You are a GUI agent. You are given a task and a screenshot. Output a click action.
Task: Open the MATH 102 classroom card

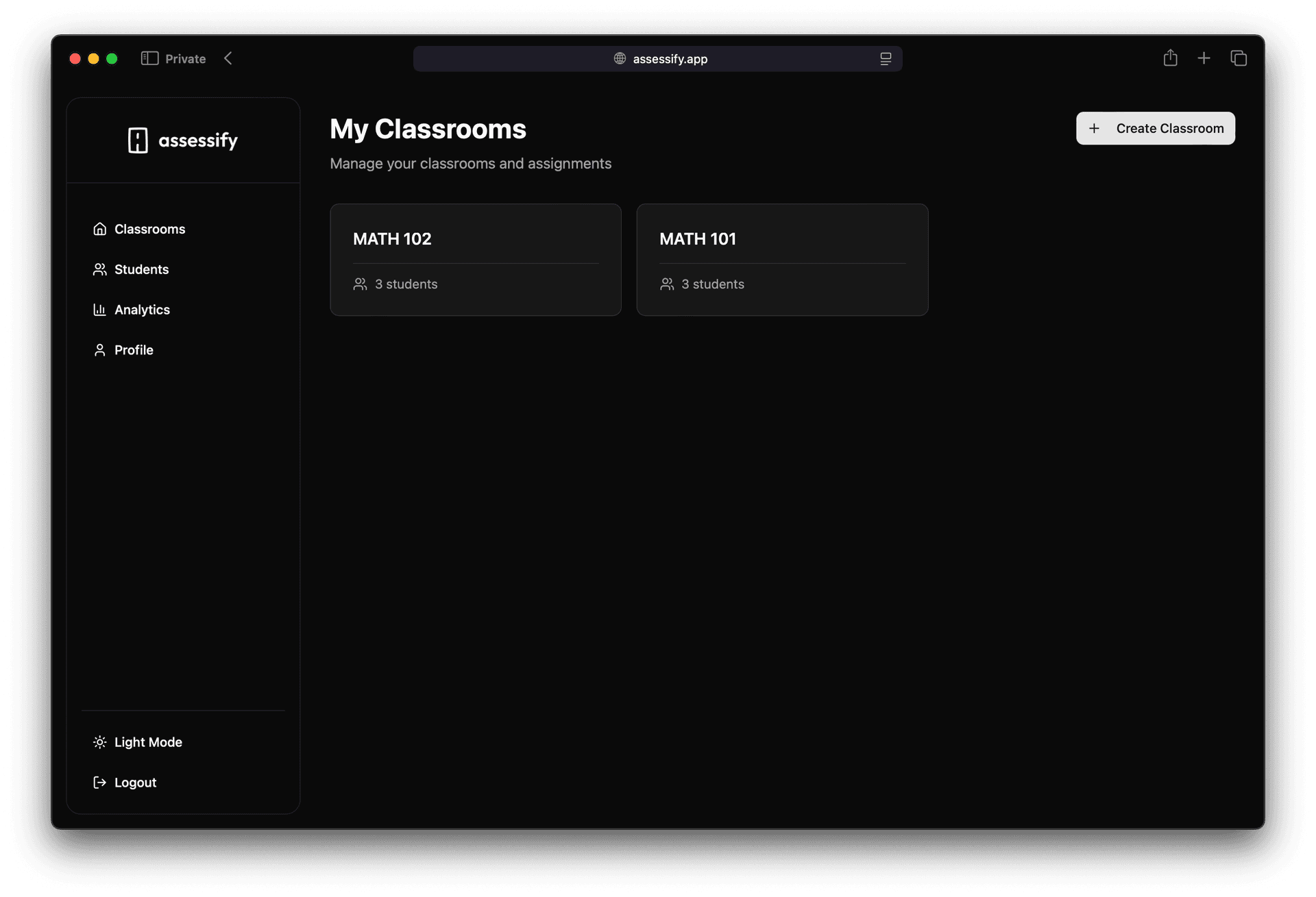476,260
